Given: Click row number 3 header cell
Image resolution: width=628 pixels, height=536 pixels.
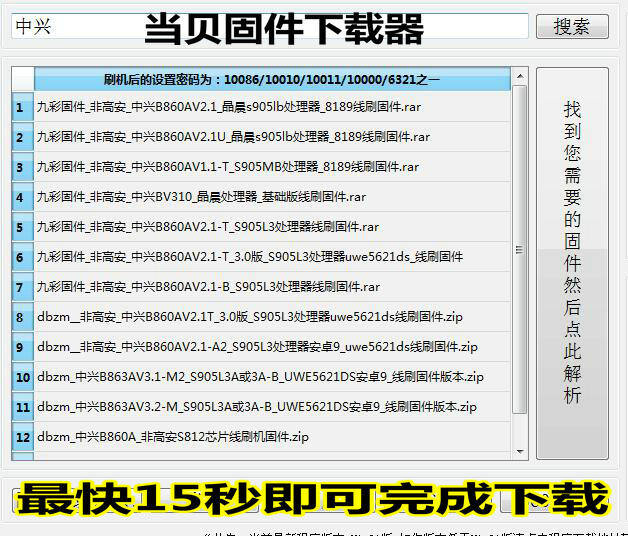Looking at the screenshot, I should click(23, 167).
